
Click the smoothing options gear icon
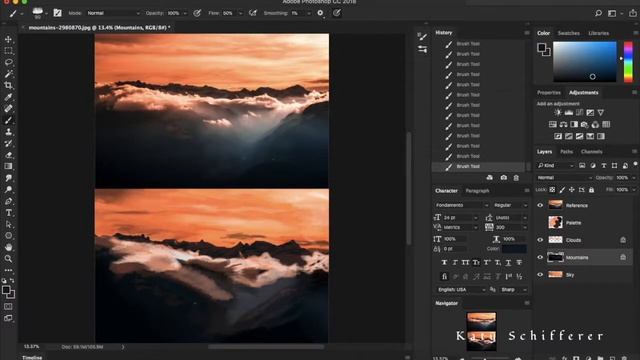(x=320, y=13)
